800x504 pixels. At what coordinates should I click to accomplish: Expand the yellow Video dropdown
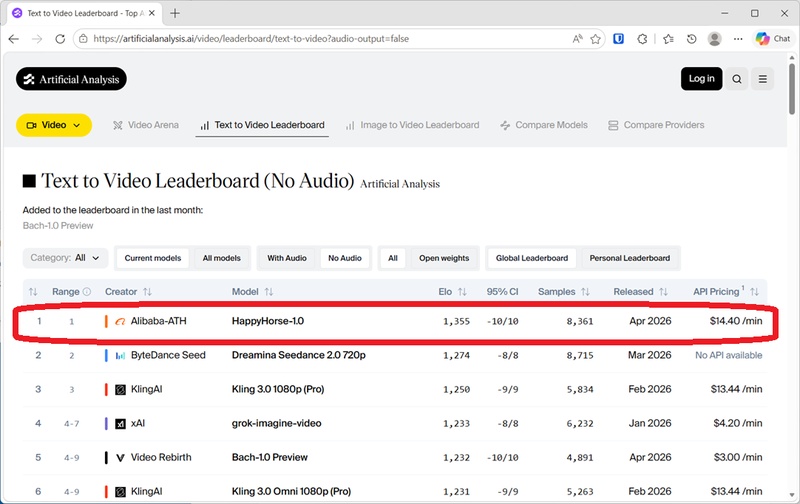tap(54, 125)
